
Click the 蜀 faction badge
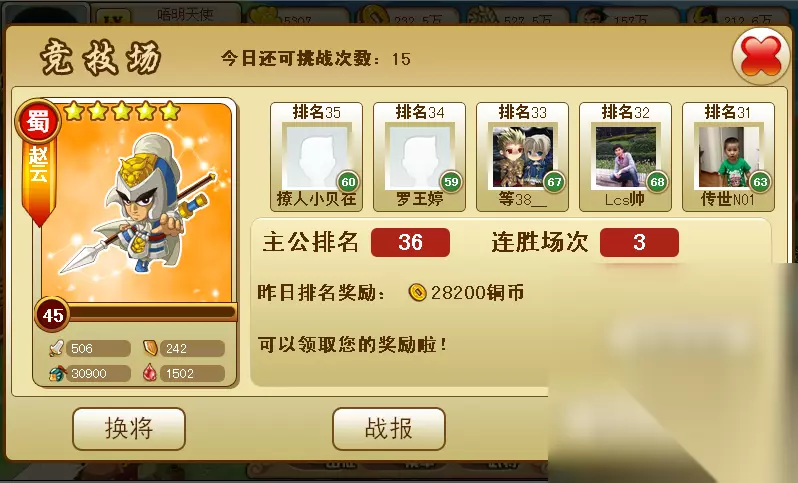click(38, 121)
